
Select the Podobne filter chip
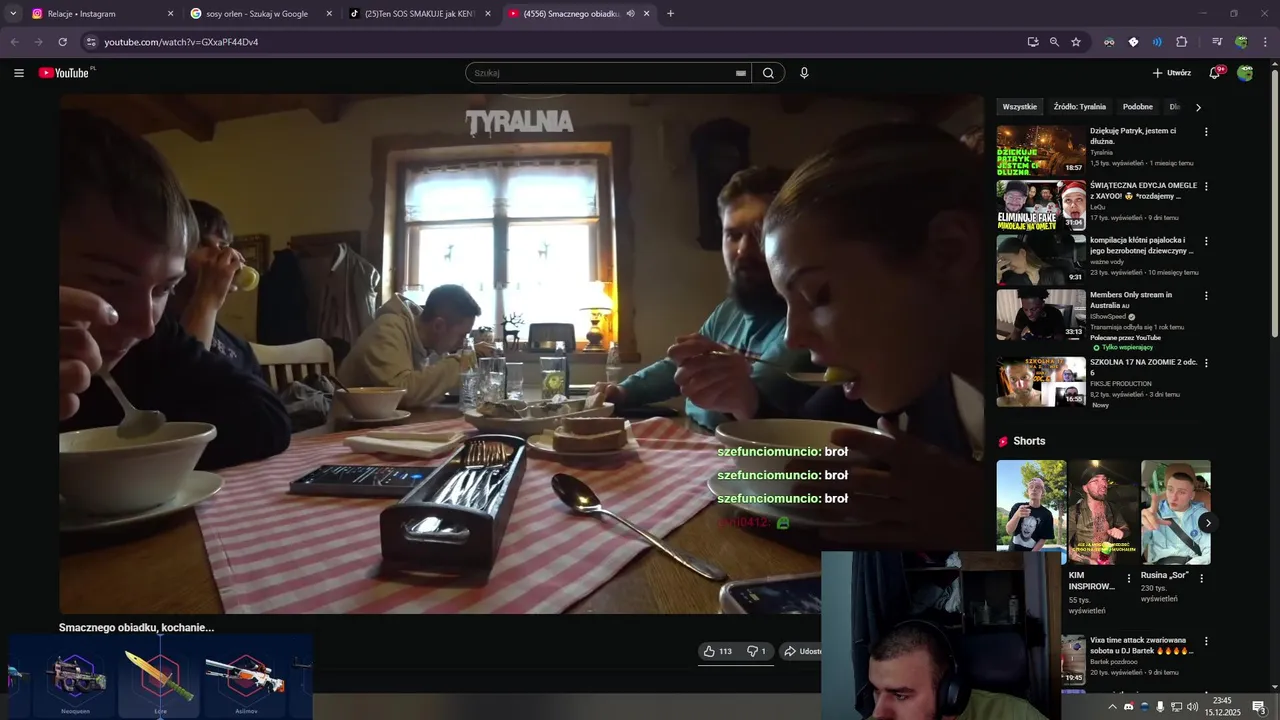pos(1138,107)
